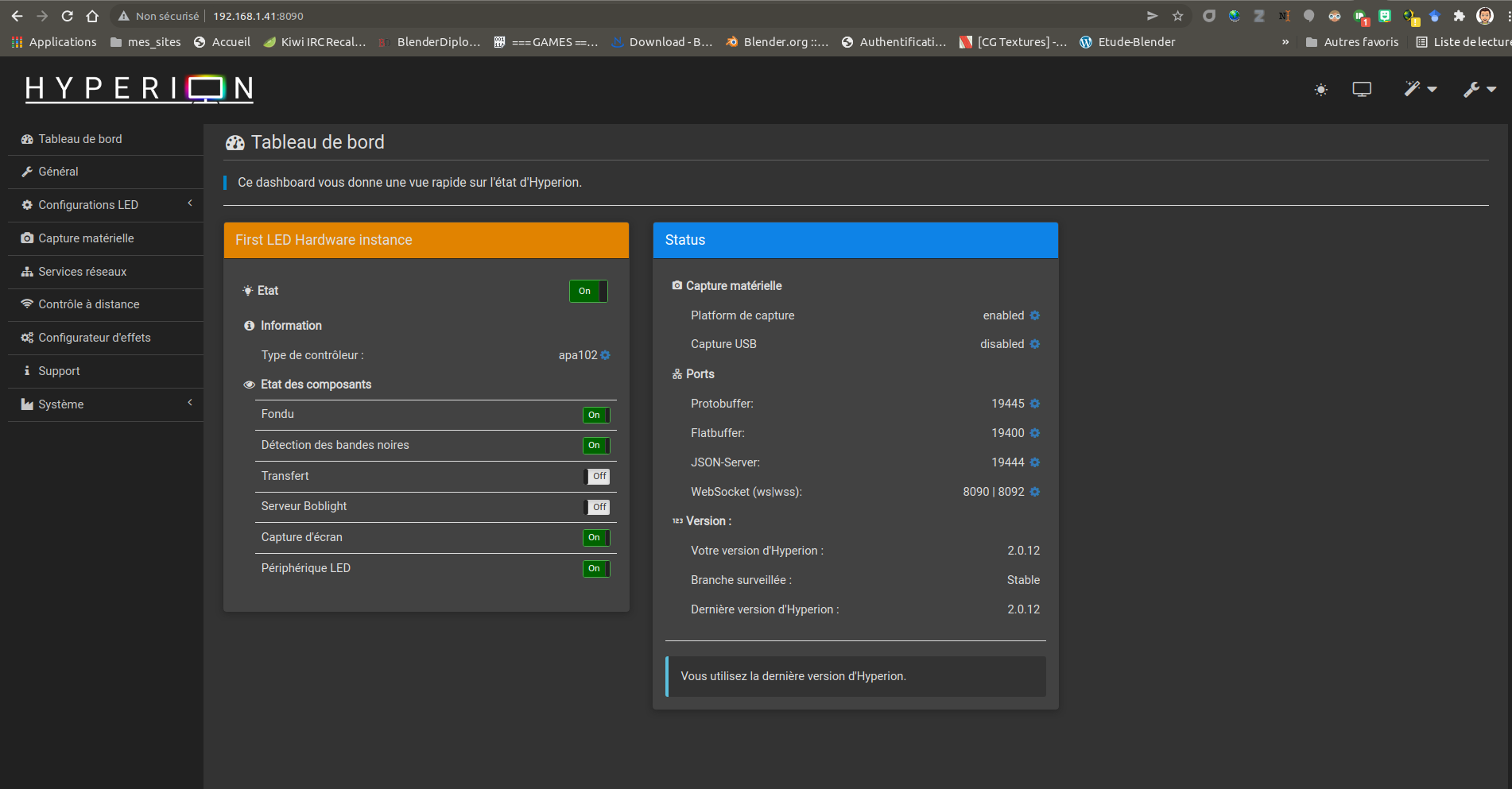Open ===GAMES== bookmark
Viewport: 1512px width, 789px height.
546,42
